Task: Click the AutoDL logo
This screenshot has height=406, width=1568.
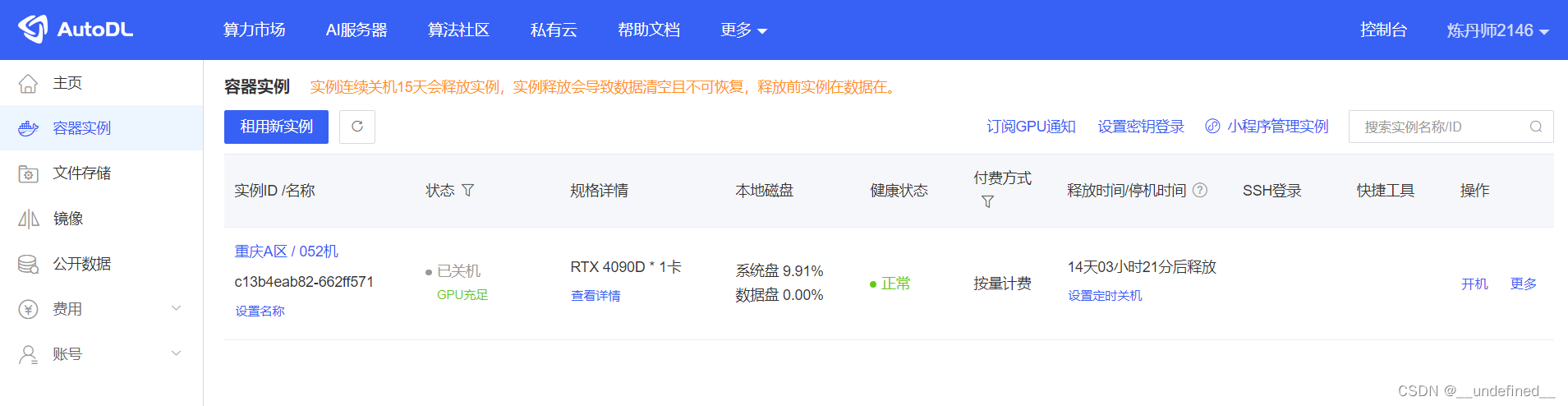Action: point(76,30)
